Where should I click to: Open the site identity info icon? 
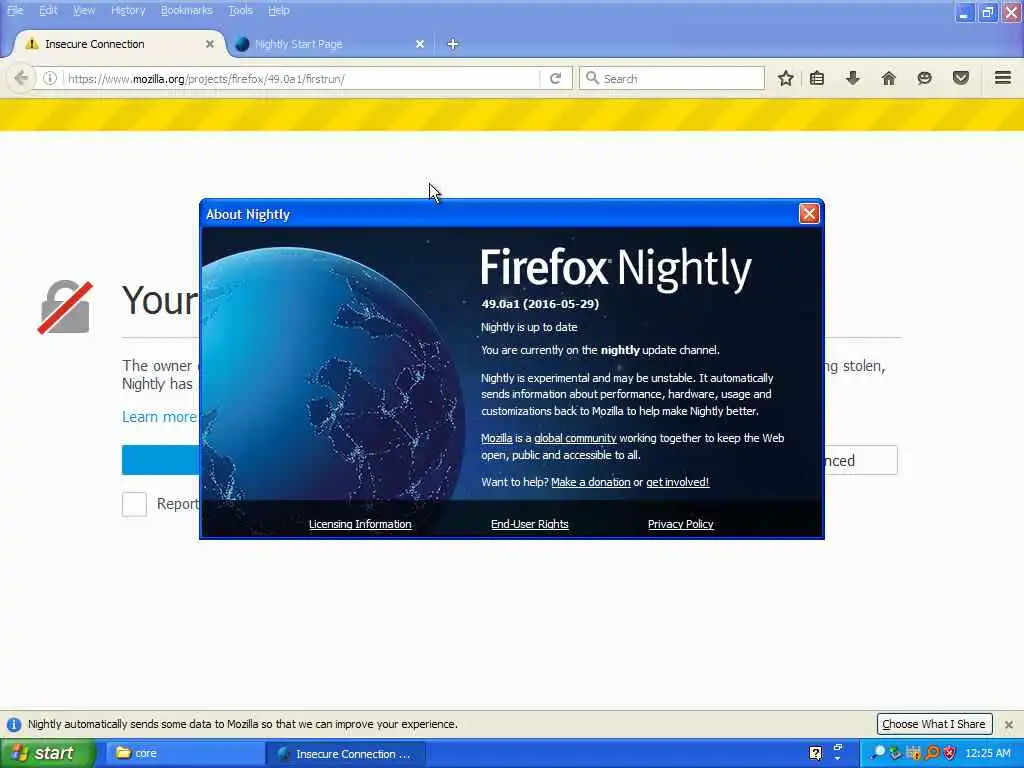50,78
